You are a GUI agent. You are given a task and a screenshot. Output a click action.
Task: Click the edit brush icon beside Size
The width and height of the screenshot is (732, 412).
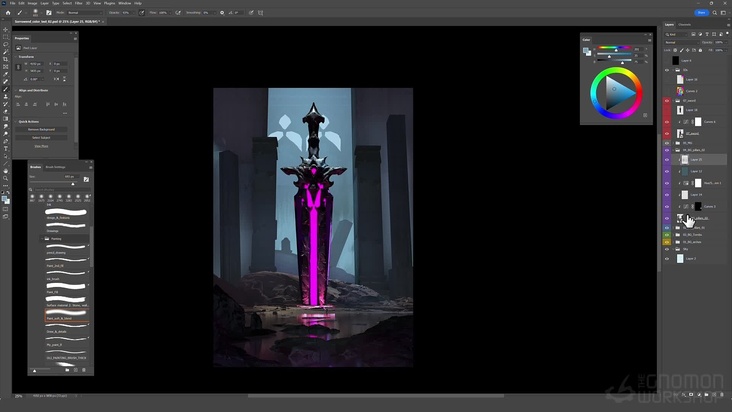(86, 179)
